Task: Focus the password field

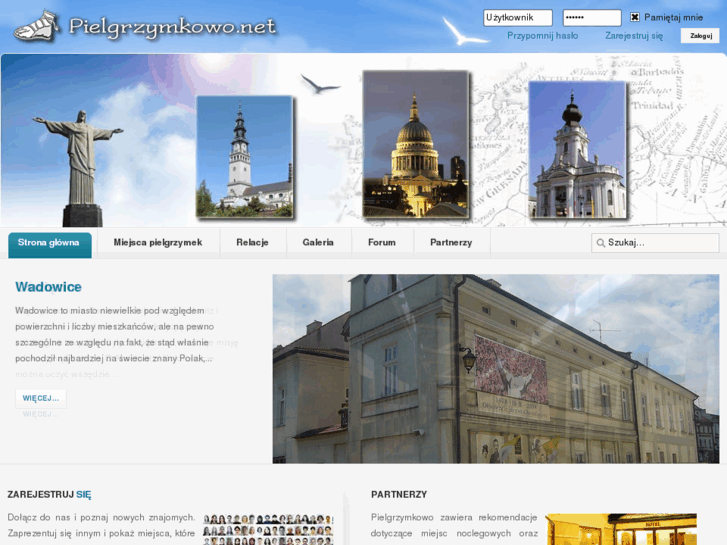Action: 592,18
